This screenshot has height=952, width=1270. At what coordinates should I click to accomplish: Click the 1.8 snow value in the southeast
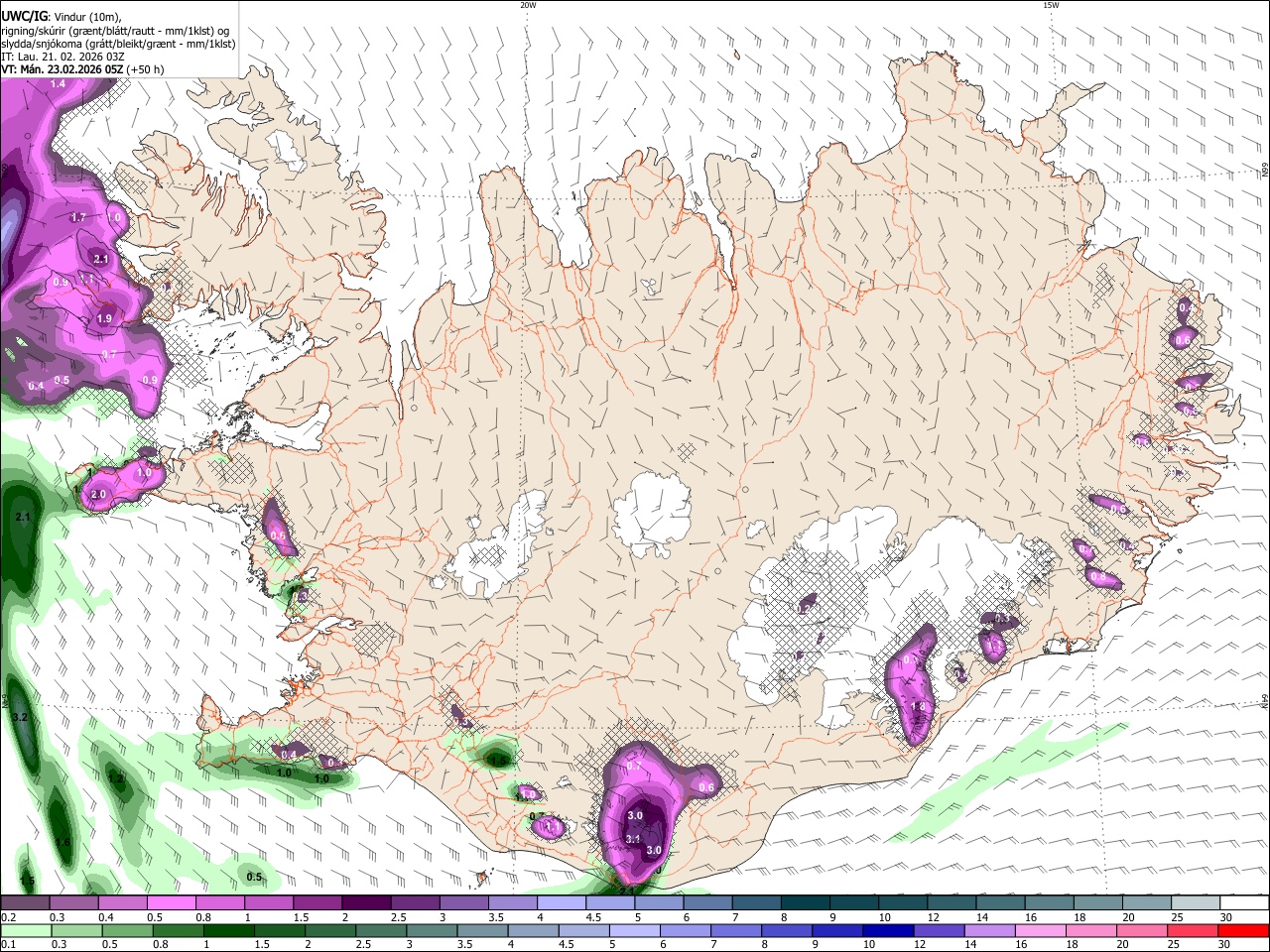pos(918,707)
